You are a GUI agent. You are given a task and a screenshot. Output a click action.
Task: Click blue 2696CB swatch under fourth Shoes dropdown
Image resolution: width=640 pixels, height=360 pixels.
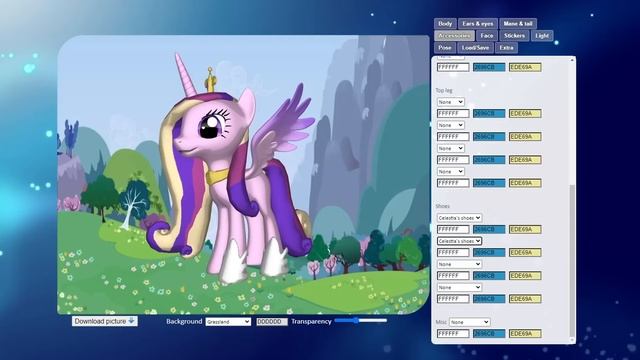click(x=489, y=299)
